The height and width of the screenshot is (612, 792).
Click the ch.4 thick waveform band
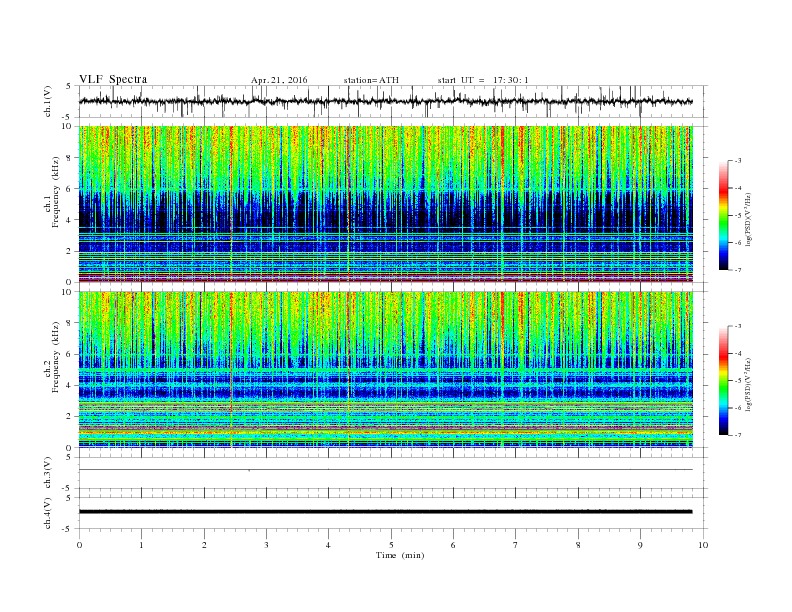(385, 512)
